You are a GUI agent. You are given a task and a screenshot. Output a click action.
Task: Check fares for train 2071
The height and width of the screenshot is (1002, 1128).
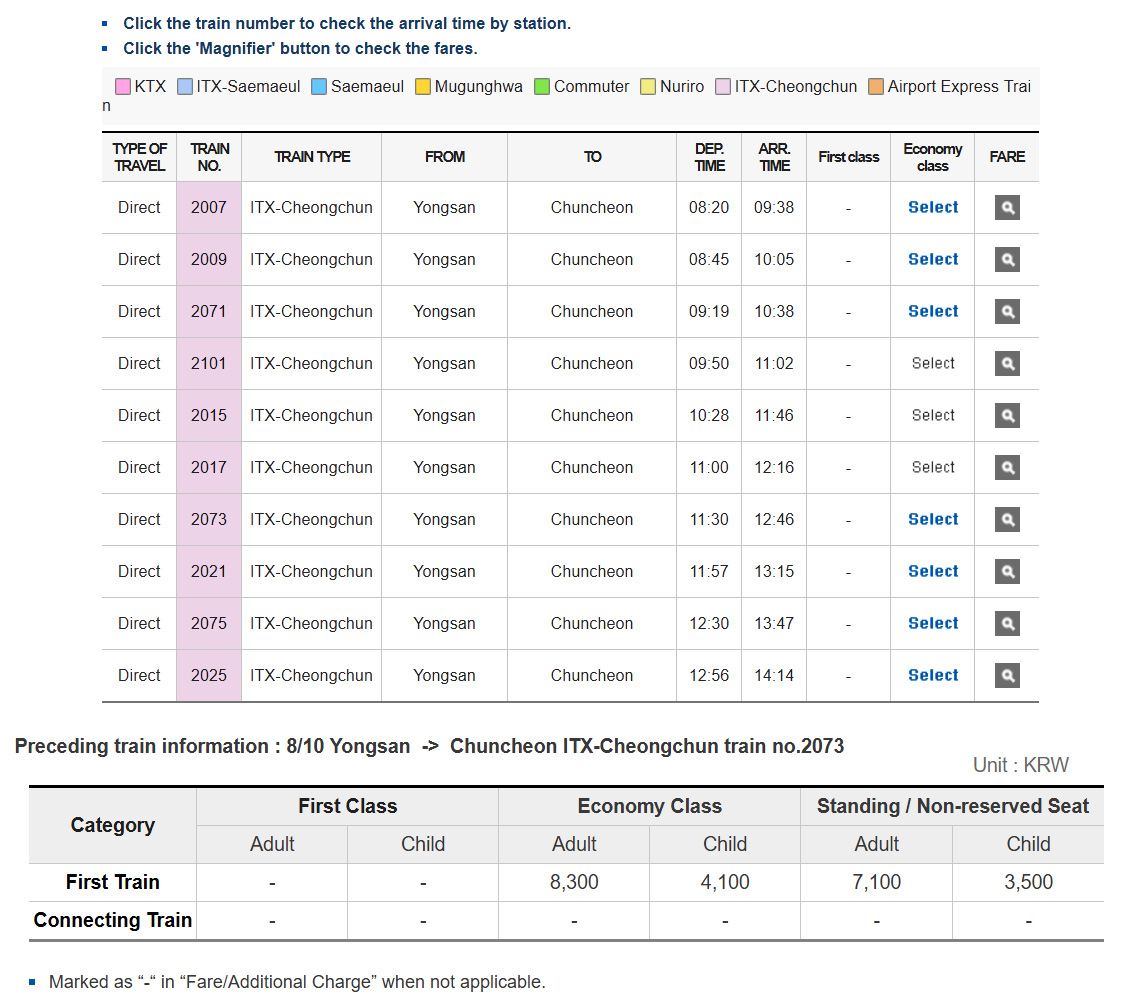click(x=1007, y=312)
